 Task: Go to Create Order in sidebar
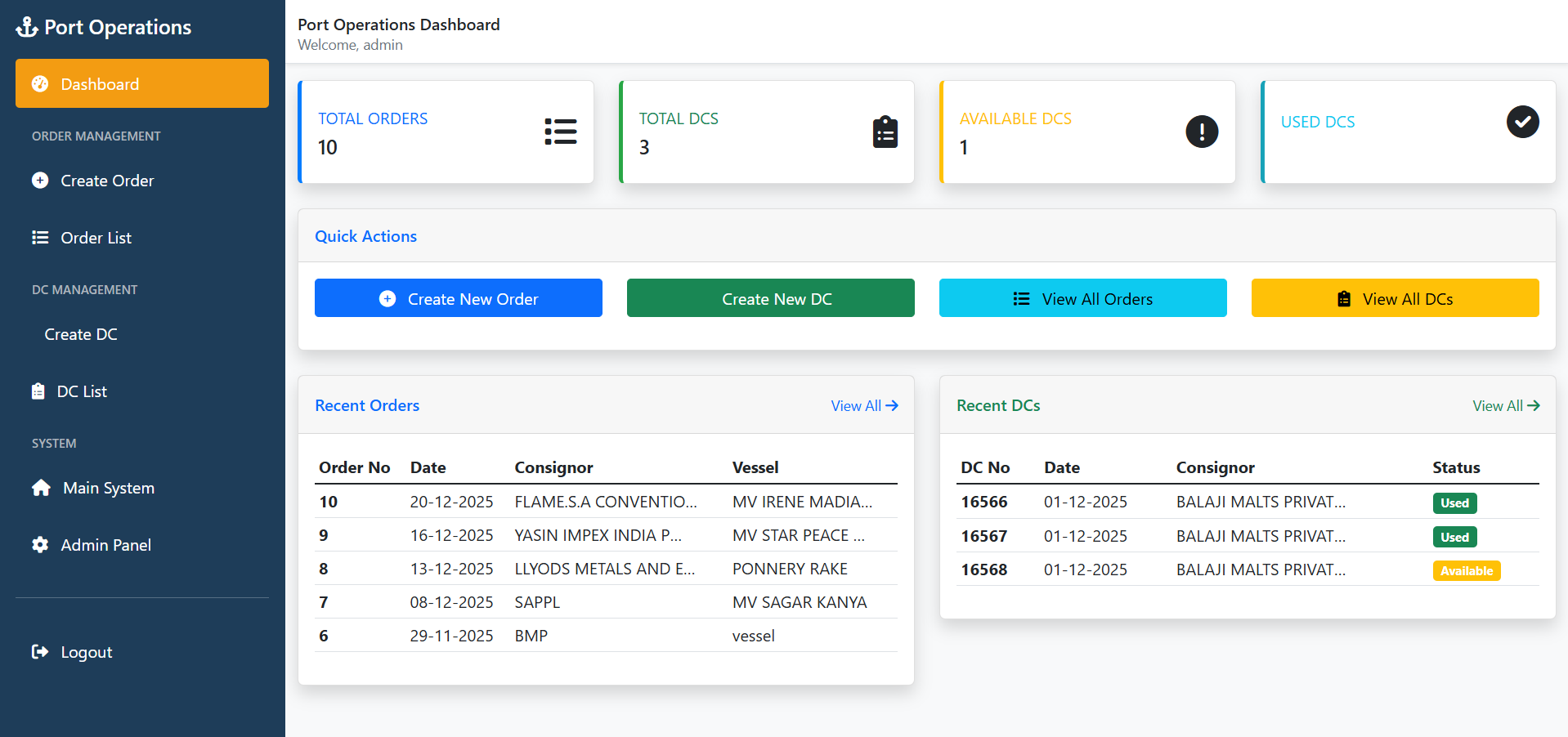pyautogui.click(x=106, y=181)
